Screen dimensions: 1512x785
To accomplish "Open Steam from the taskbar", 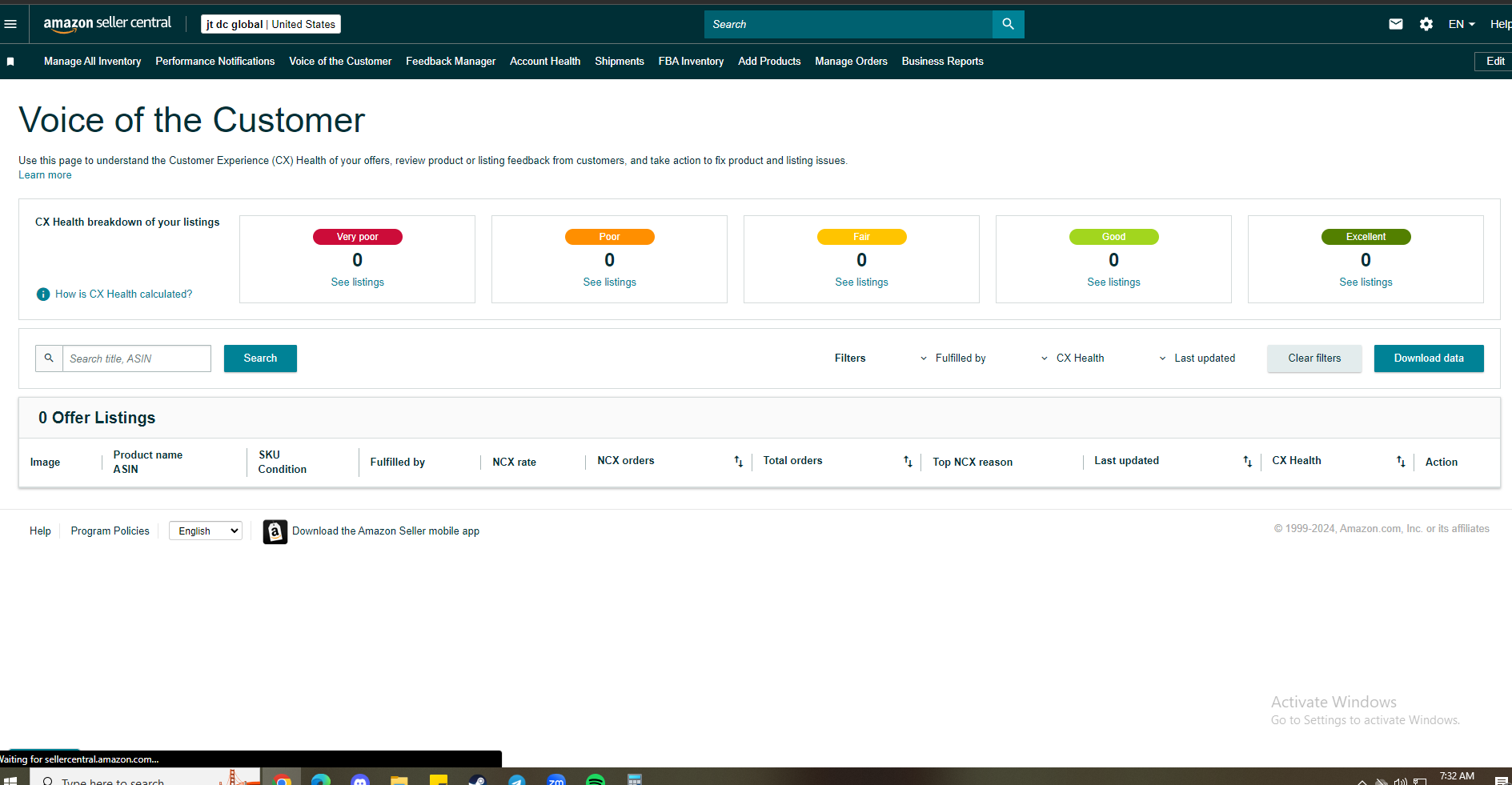I will [477, 779].
